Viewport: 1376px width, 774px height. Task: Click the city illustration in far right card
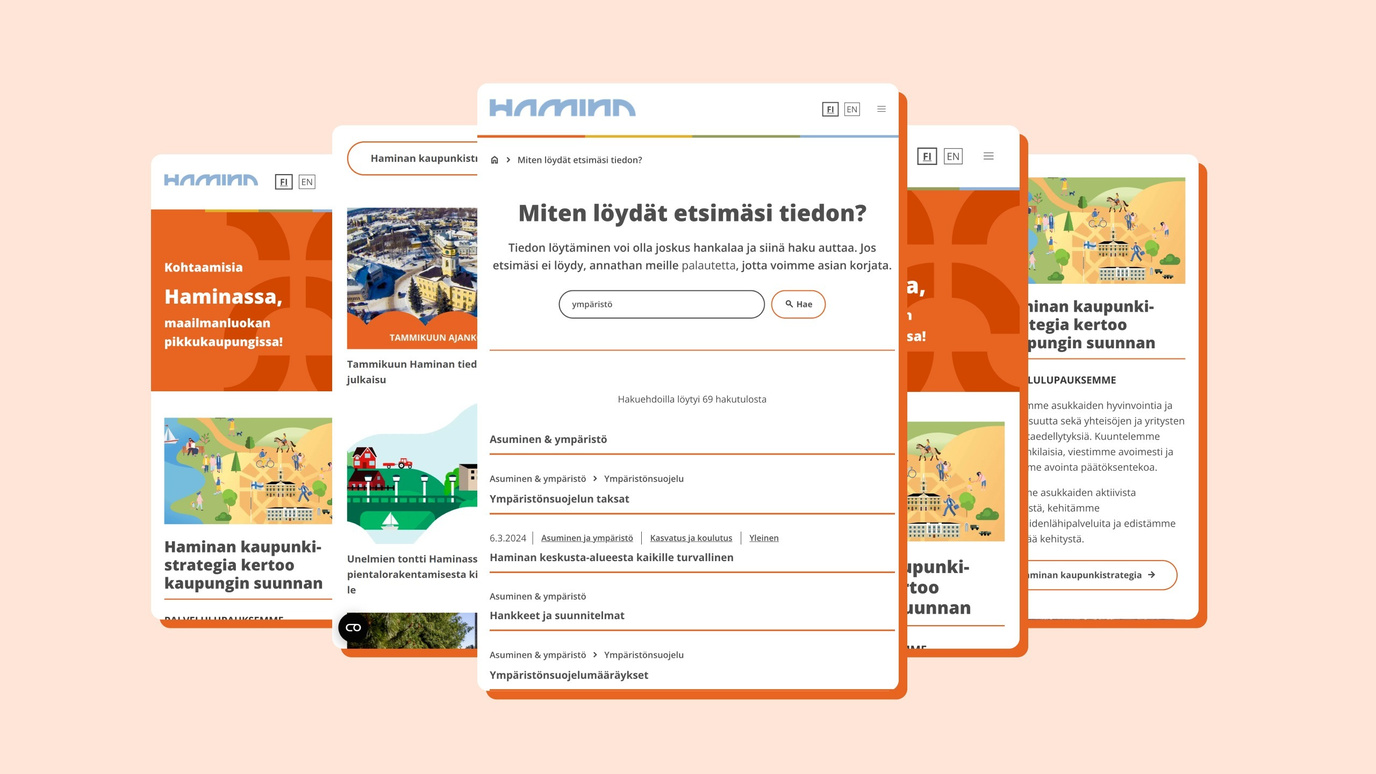(1106, 231)
